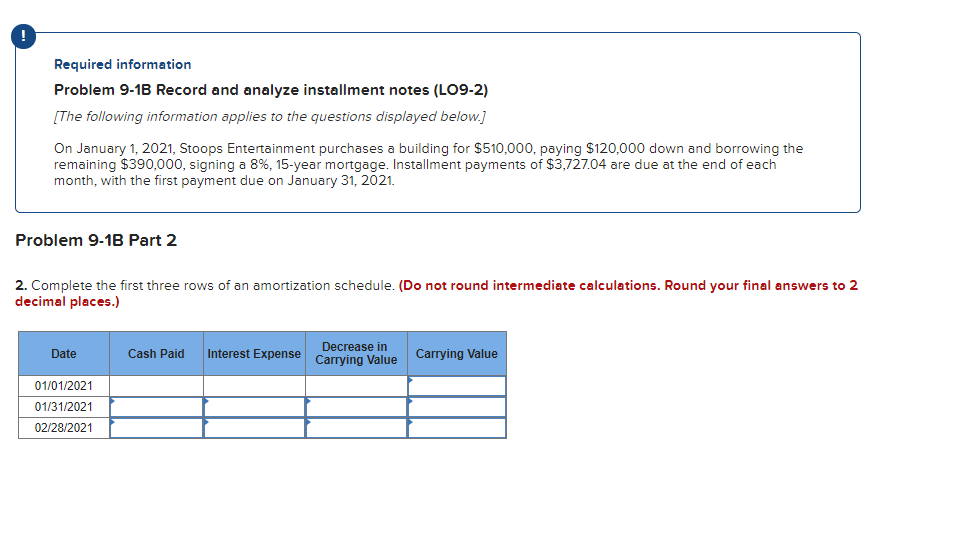Click the blue exclamation alert icon

tap(23, 36)
